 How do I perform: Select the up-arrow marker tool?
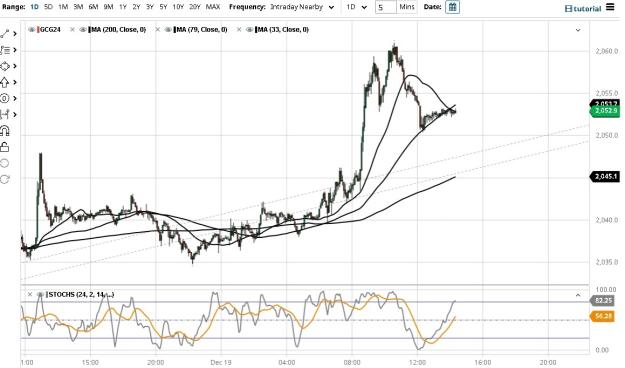point(5,82)
